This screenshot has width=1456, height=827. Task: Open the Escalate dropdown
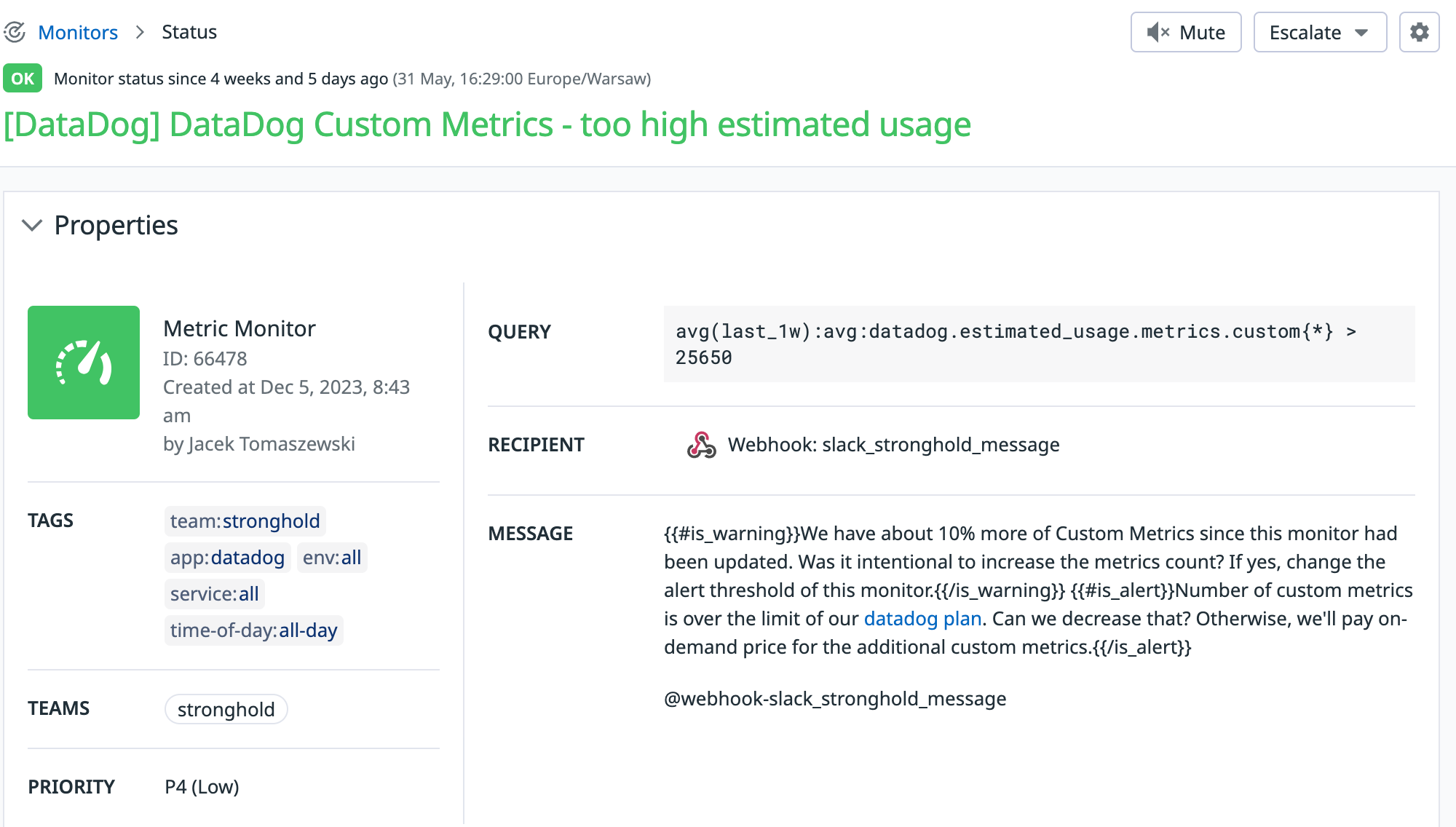1320,32
